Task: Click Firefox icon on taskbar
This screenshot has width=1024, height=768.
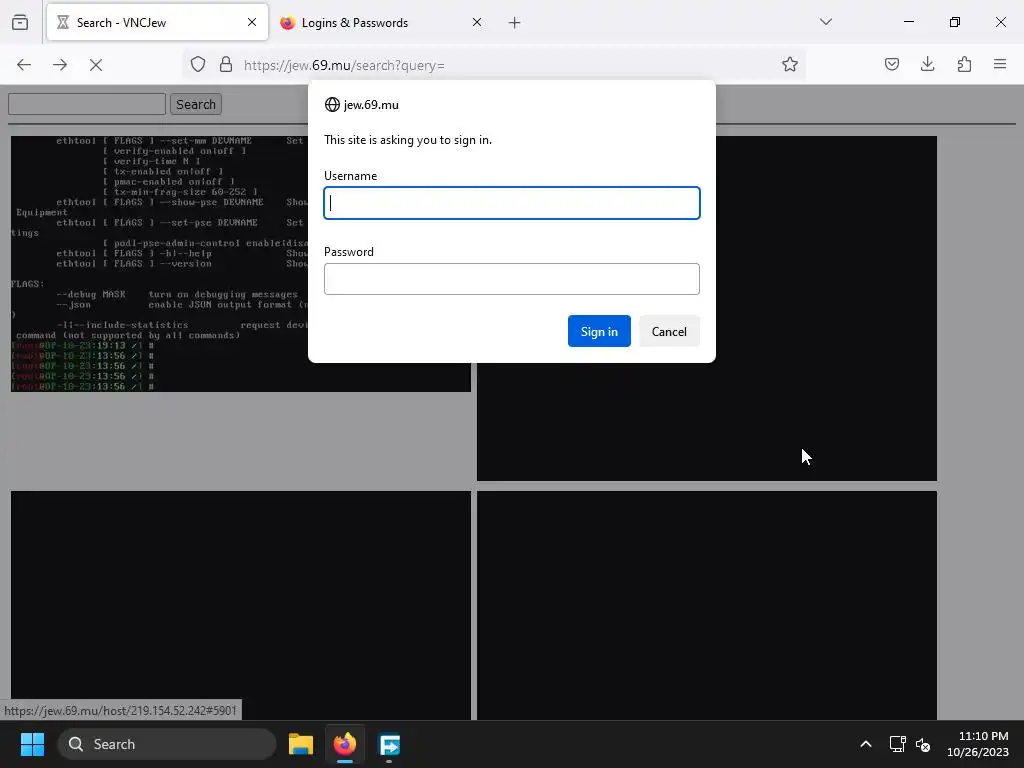Action: click(x=345, y=744)
